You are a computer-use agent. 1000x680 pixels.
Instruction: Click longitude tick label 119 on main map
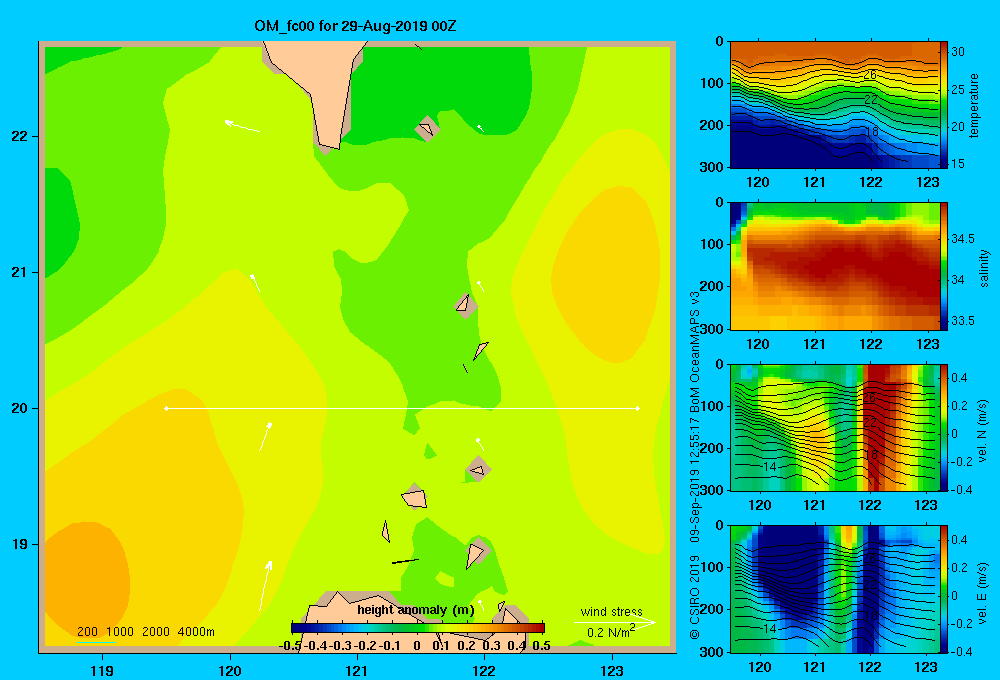coord(103,670)
